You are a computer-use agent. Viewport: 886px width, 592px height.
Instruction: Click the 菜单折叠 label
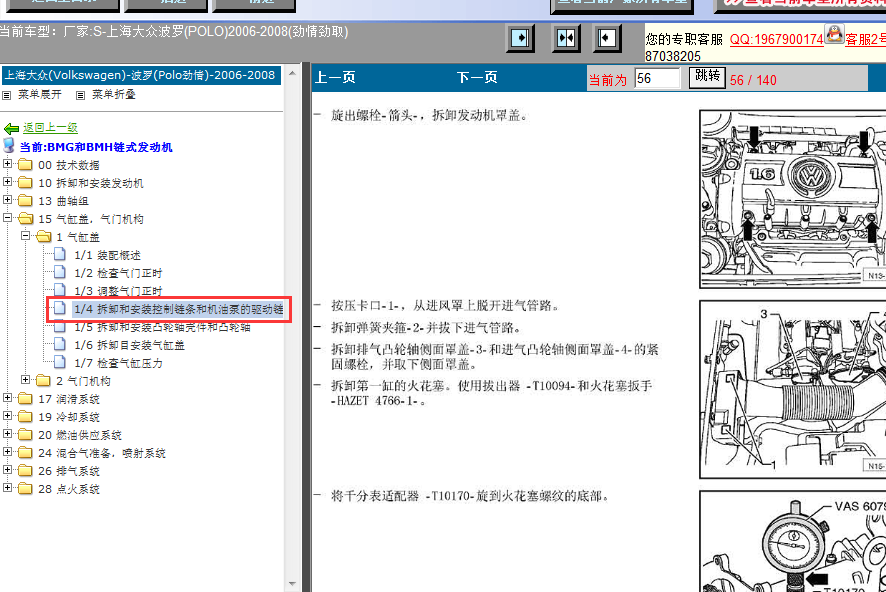click(x=114, y=94)
